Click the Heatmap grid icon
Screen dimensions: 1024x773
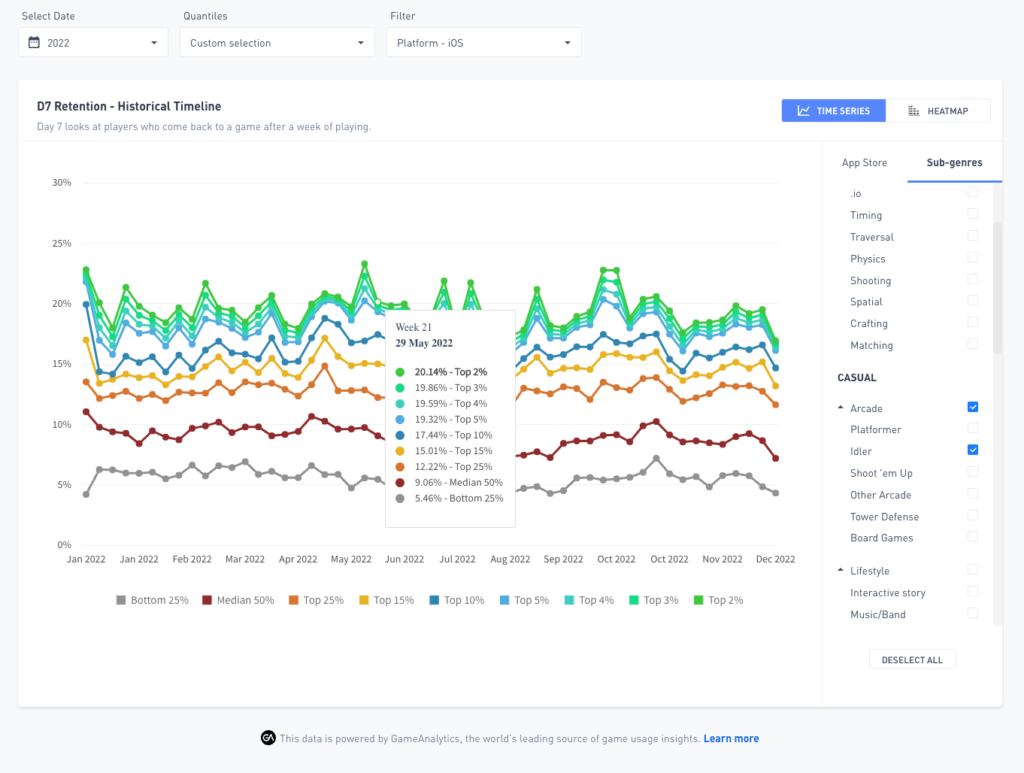point(914,111)
